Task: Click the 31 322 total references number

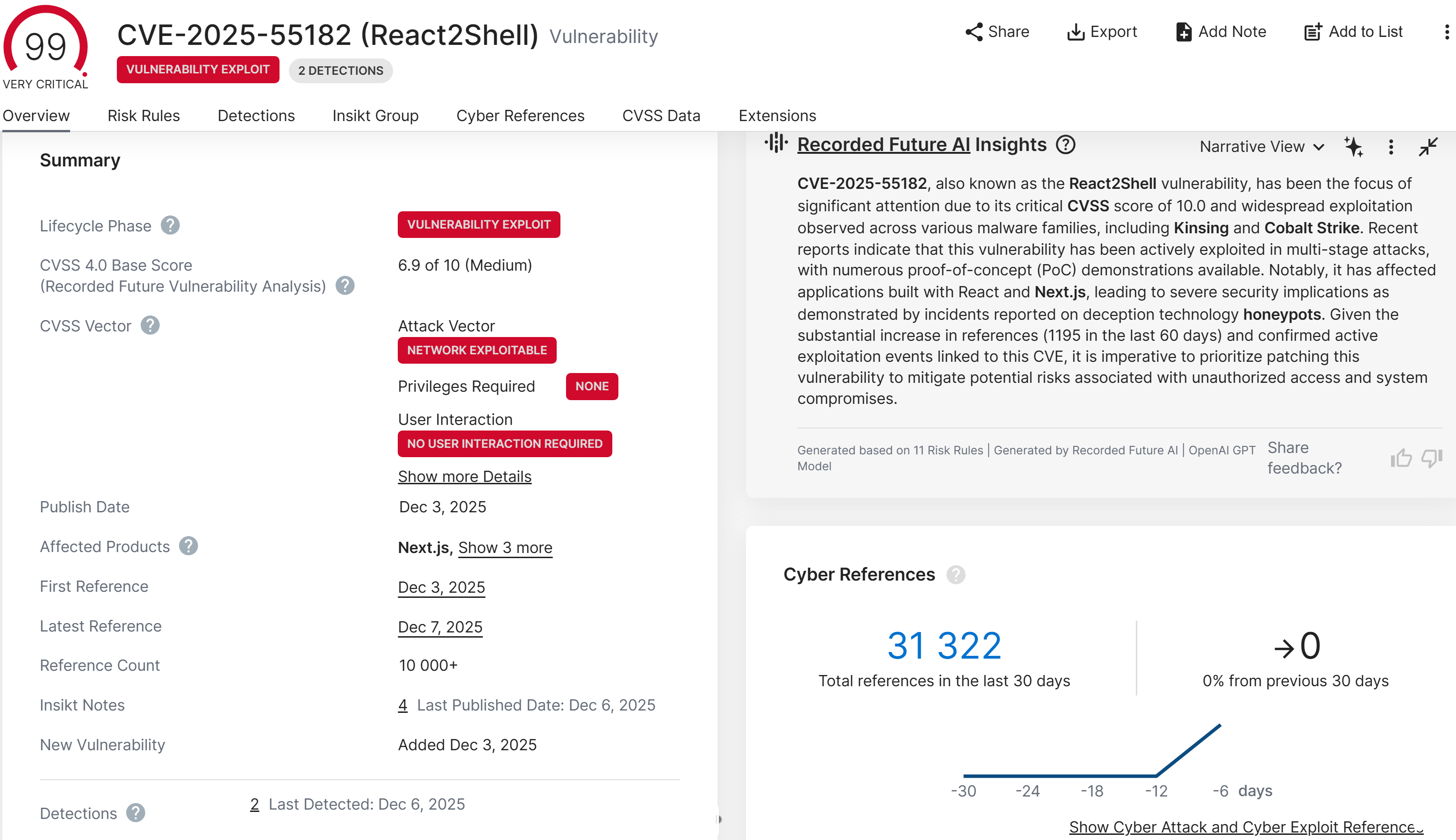Action: pyautogui.click(x=944, y=645)
